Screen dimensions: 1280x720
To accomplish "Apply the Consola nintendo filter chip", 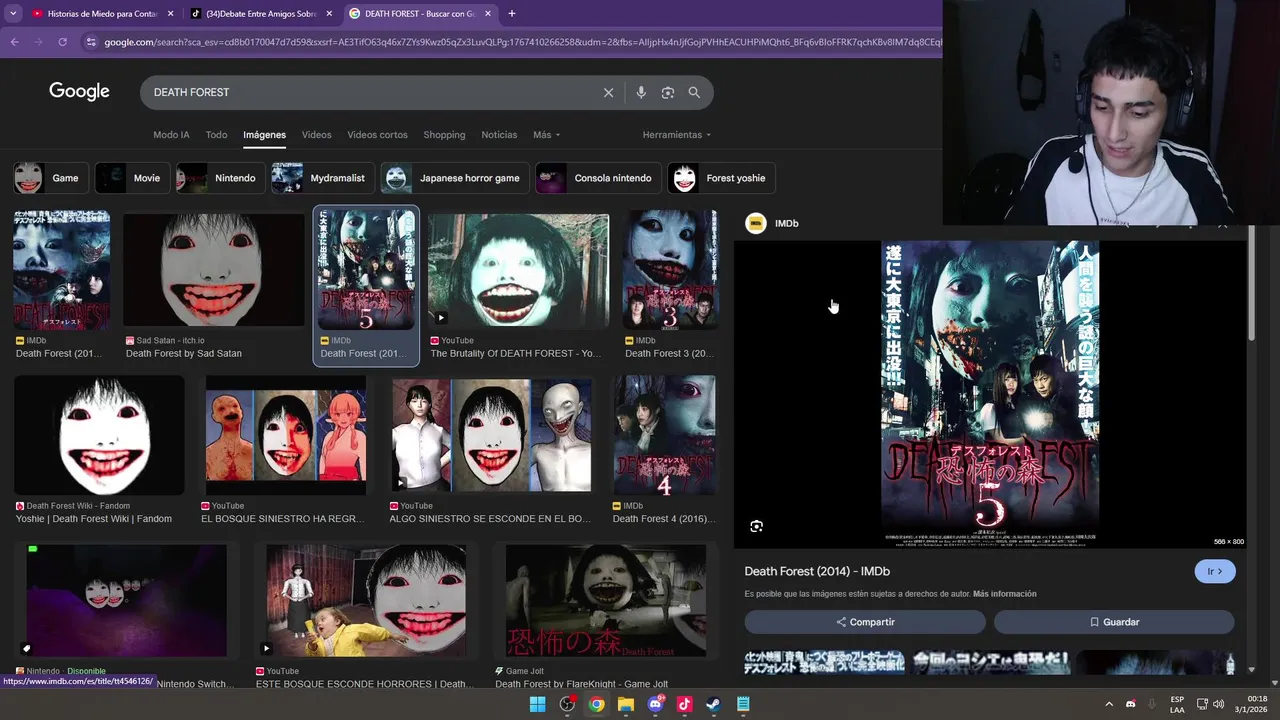I will (x=598, y=178).
